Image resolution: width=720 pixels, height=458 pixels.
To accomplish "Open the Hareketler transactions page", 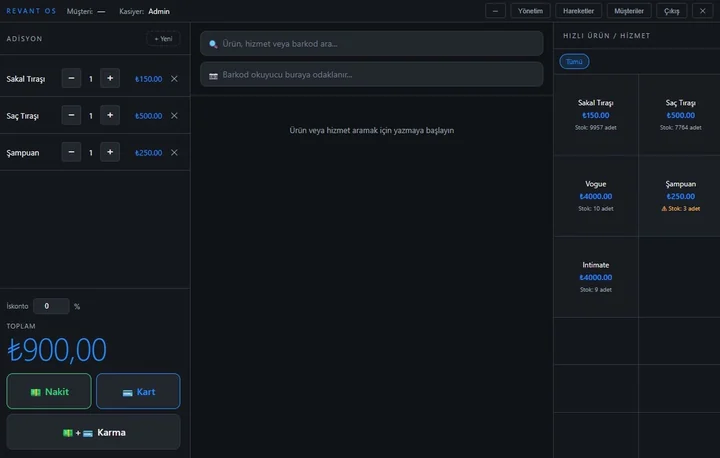I will [579, 11].
